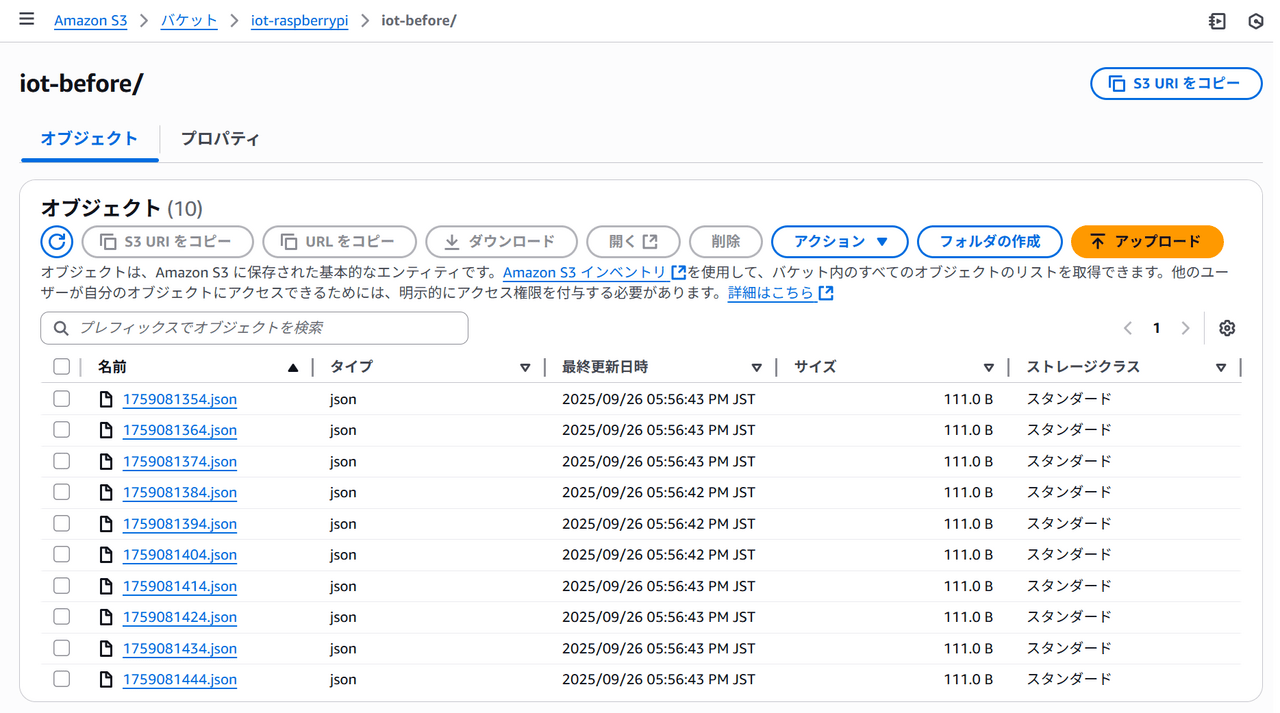The height and width of the screenshot is (713, 1280).
Task: Open the table preferences gear icon
Action: point(1227,328)
